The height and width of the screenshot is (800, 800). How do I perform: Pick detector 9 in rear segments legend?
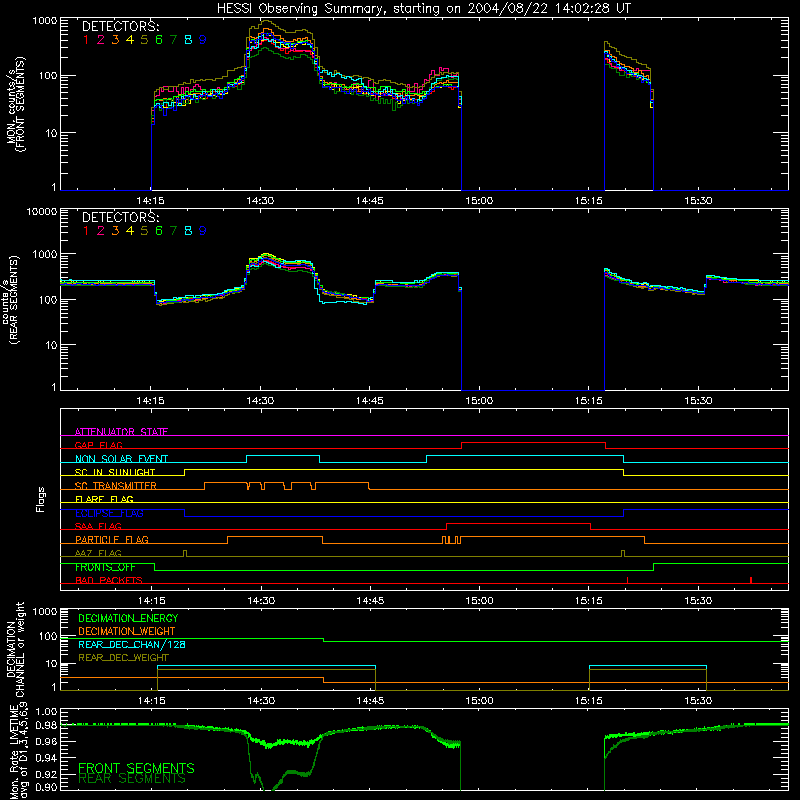point(203,231)
